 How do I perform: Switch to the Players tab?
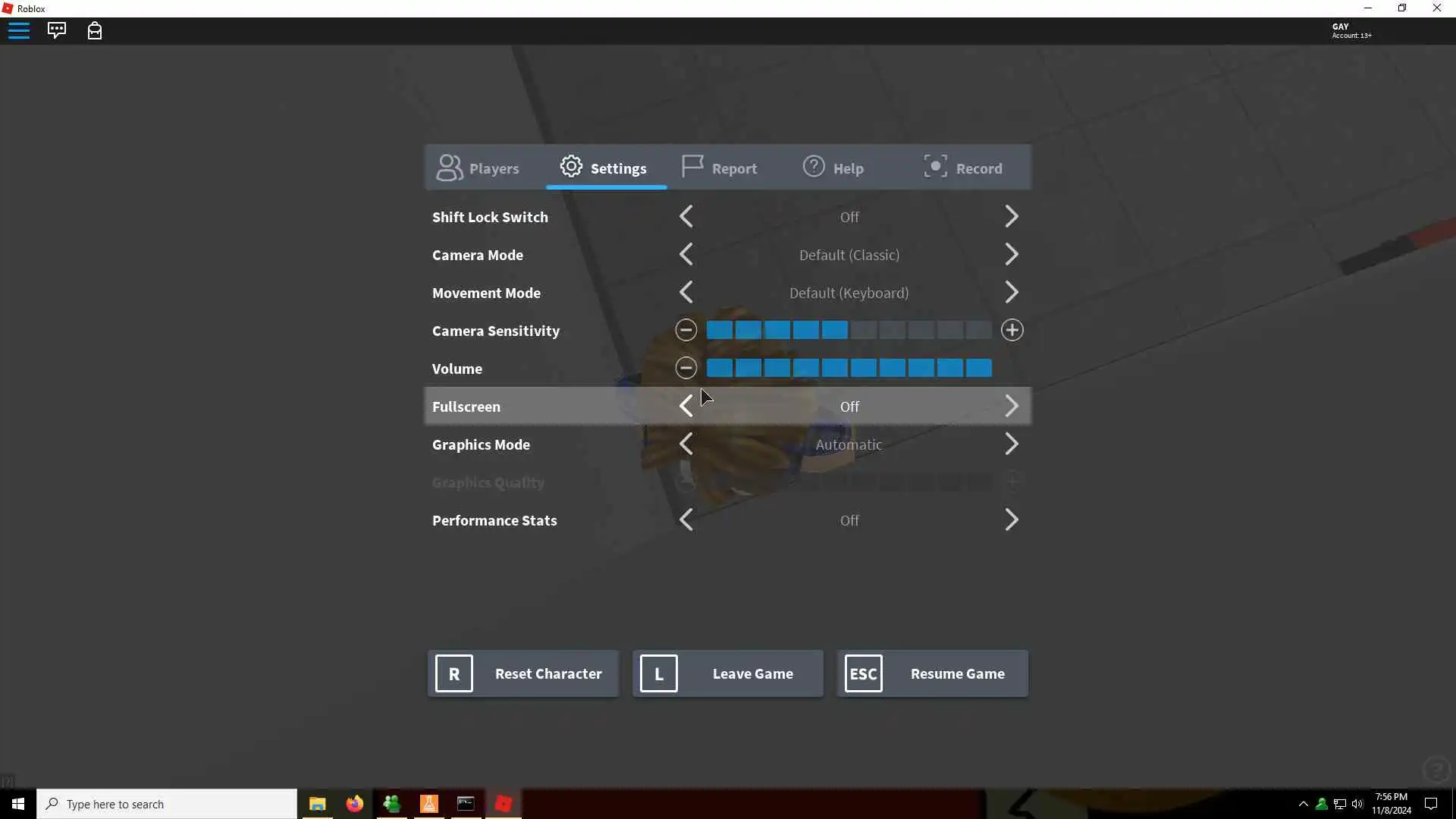point(479,168)
